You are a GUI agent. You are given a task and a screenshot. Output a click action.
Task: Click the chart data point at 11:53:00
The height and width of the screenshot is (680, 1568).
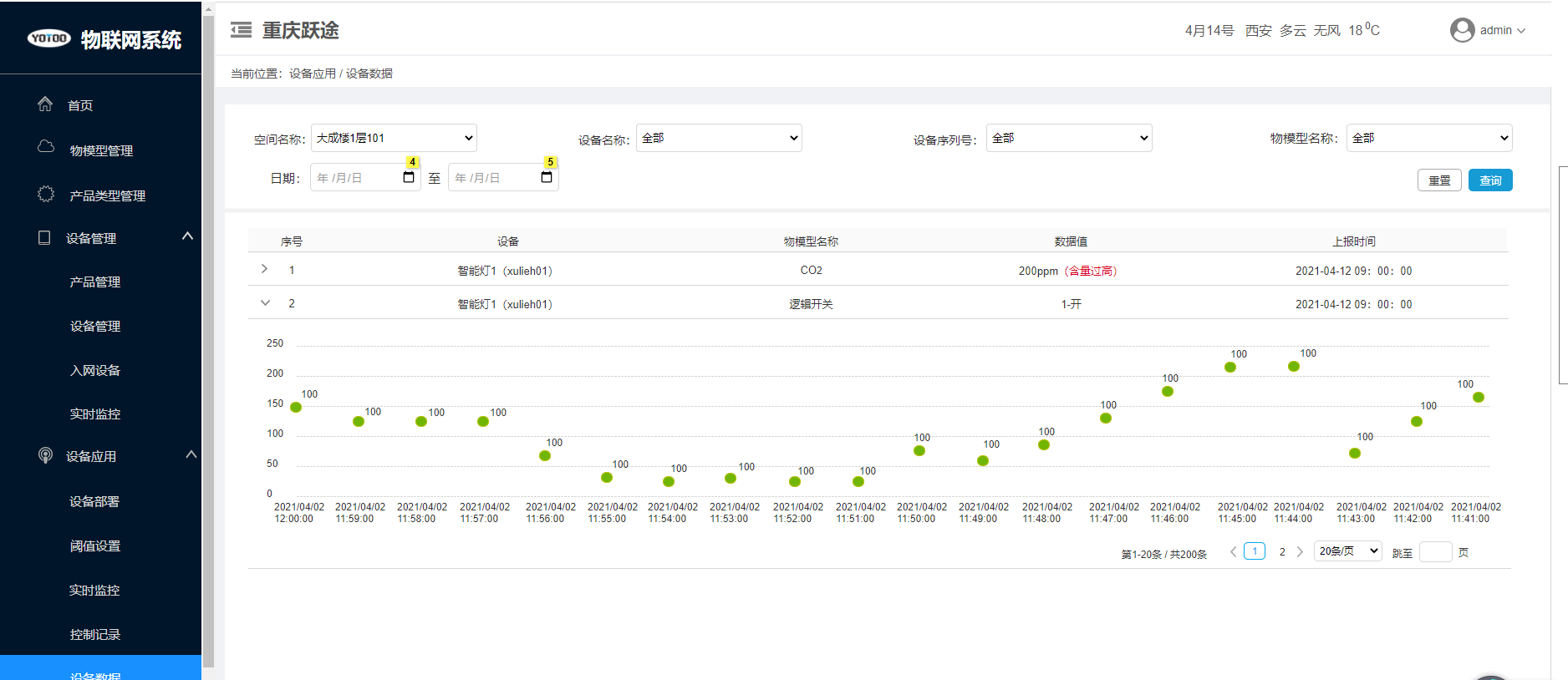731,478
